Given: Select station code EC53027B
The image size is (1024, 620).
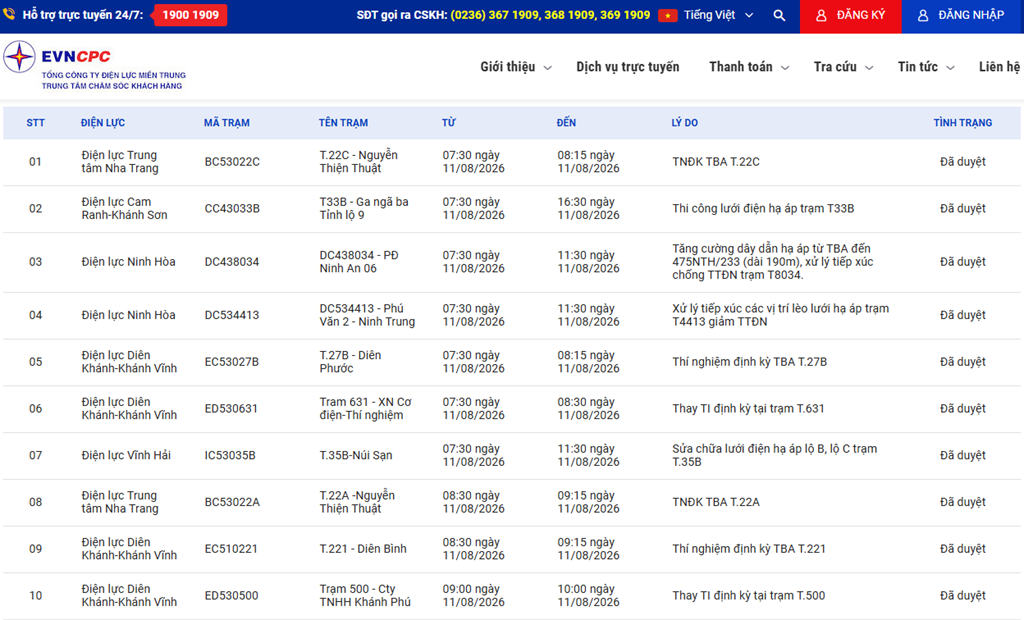Looking at the screenshot, I should click(232, 362).
